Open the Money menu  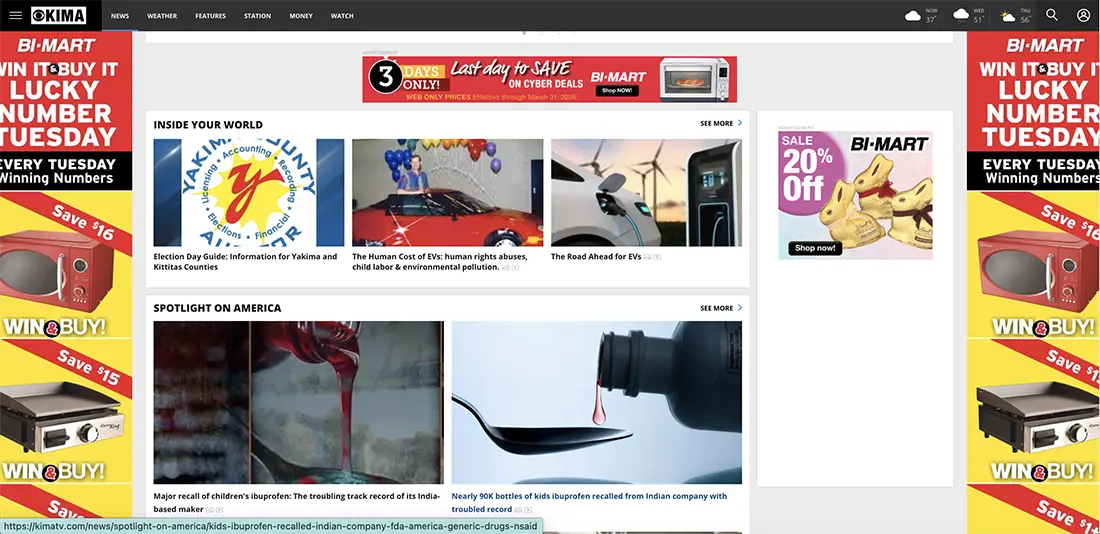tap(301, 15)
